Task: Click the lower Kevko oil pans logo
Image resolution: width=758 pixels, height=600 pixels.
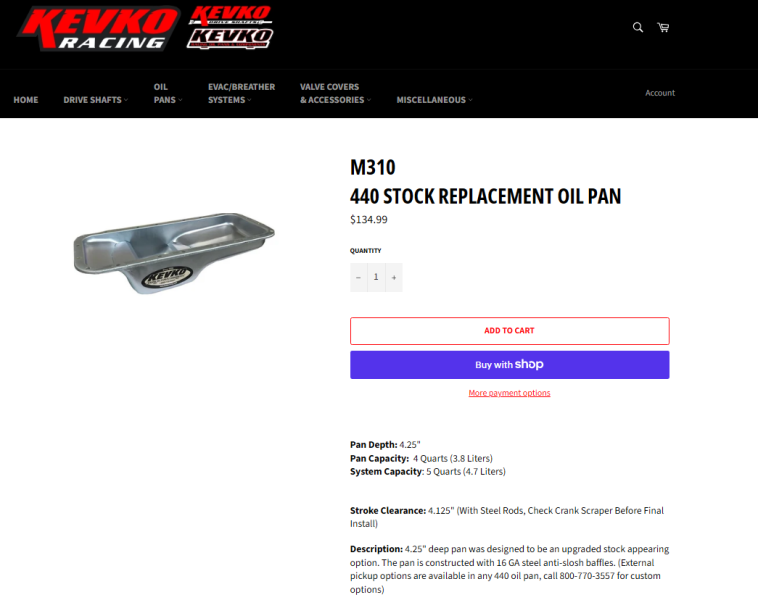Action: pos(230,38)
